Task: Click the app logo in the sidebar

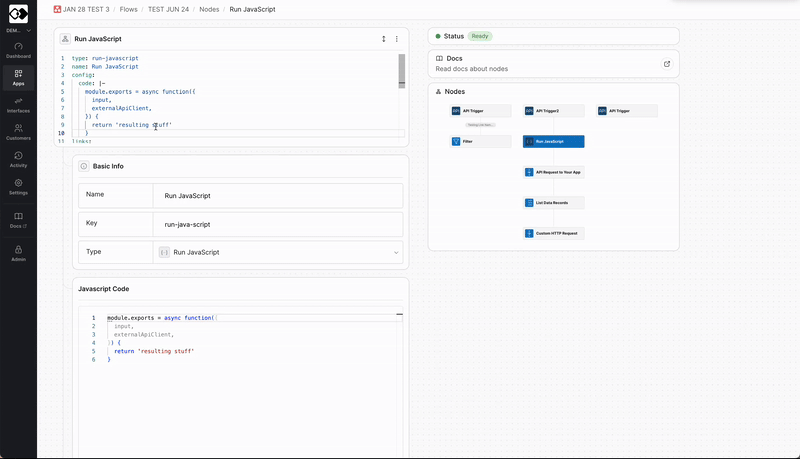Action: [x=18, y=14]
